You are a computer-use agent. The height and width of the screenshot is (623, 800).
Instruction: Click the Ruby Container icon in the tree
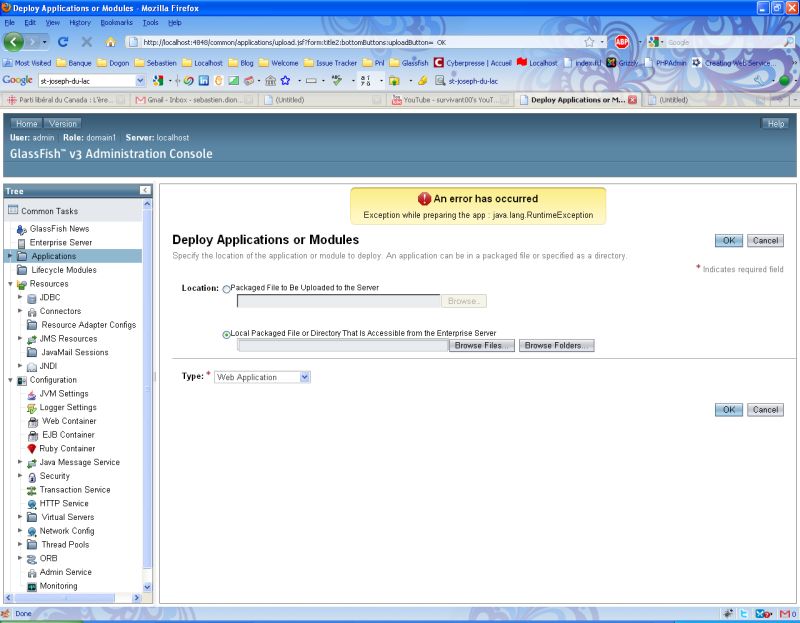[x=31, y=448]
